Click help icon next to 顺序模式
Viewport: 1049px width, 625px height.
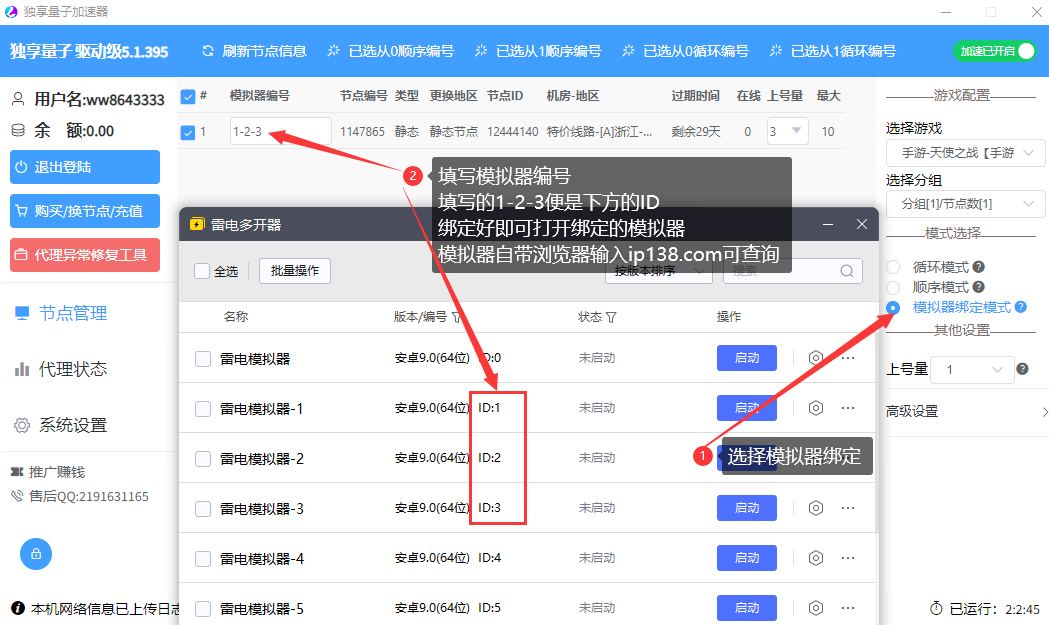pos(978,287)
